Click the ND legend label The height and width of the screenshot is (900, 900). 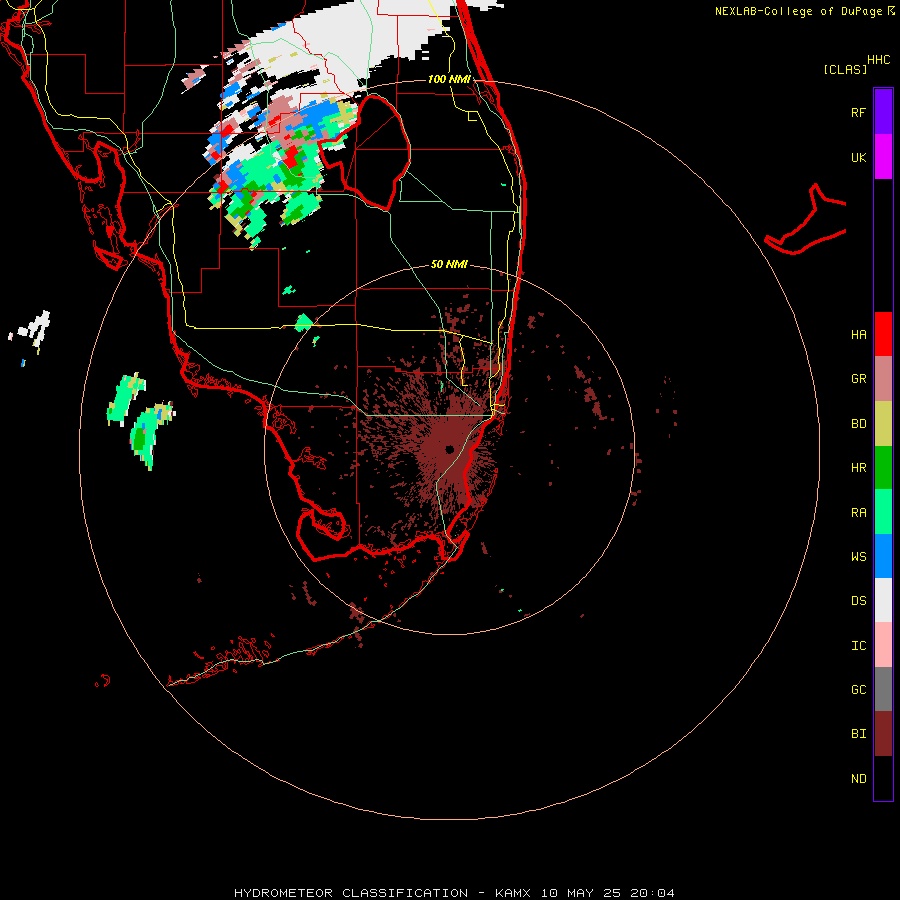tap(858, 779)
